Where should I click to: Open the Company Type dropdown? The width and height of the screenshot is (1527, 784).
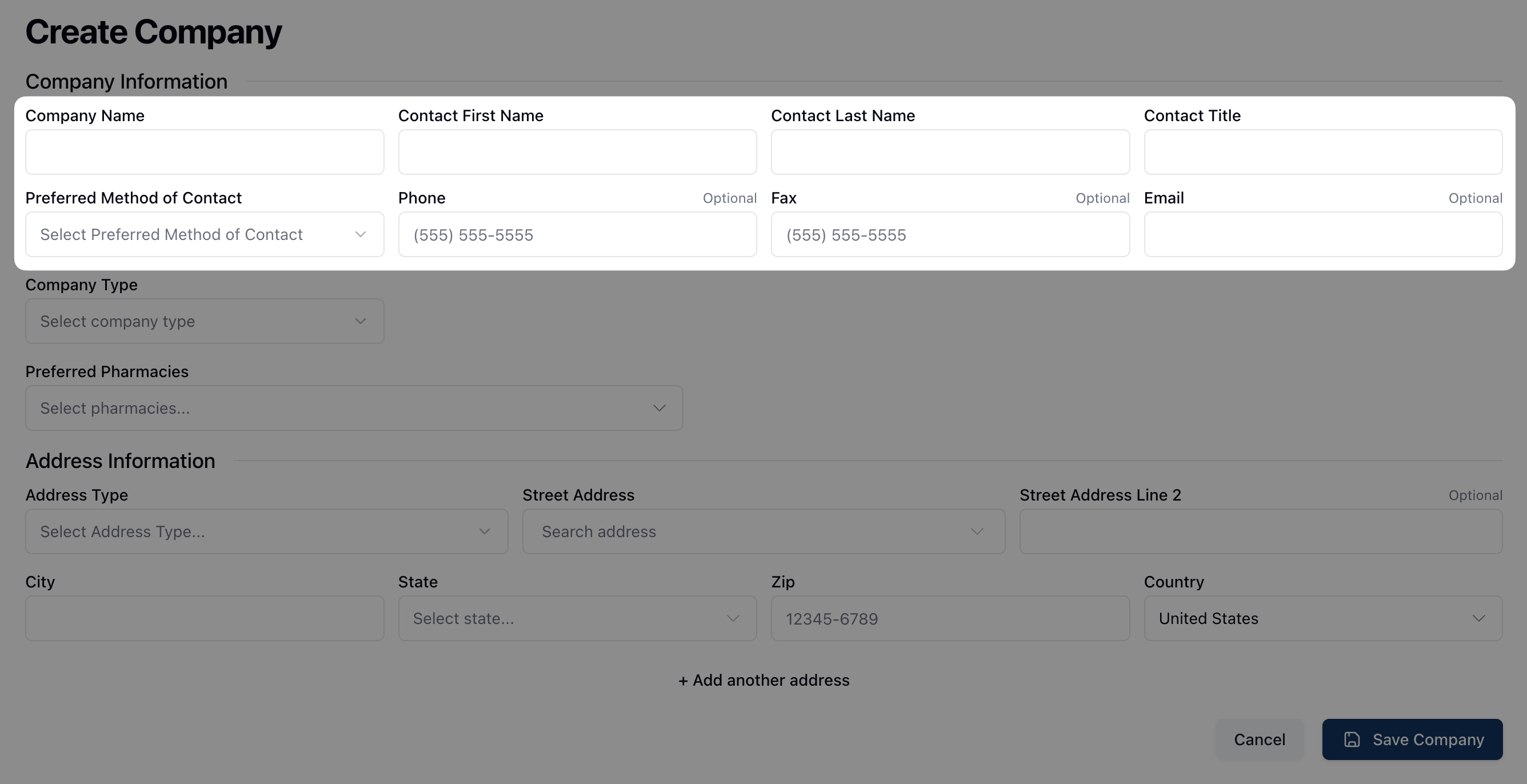pyautogui.click(x=205, y=321)
